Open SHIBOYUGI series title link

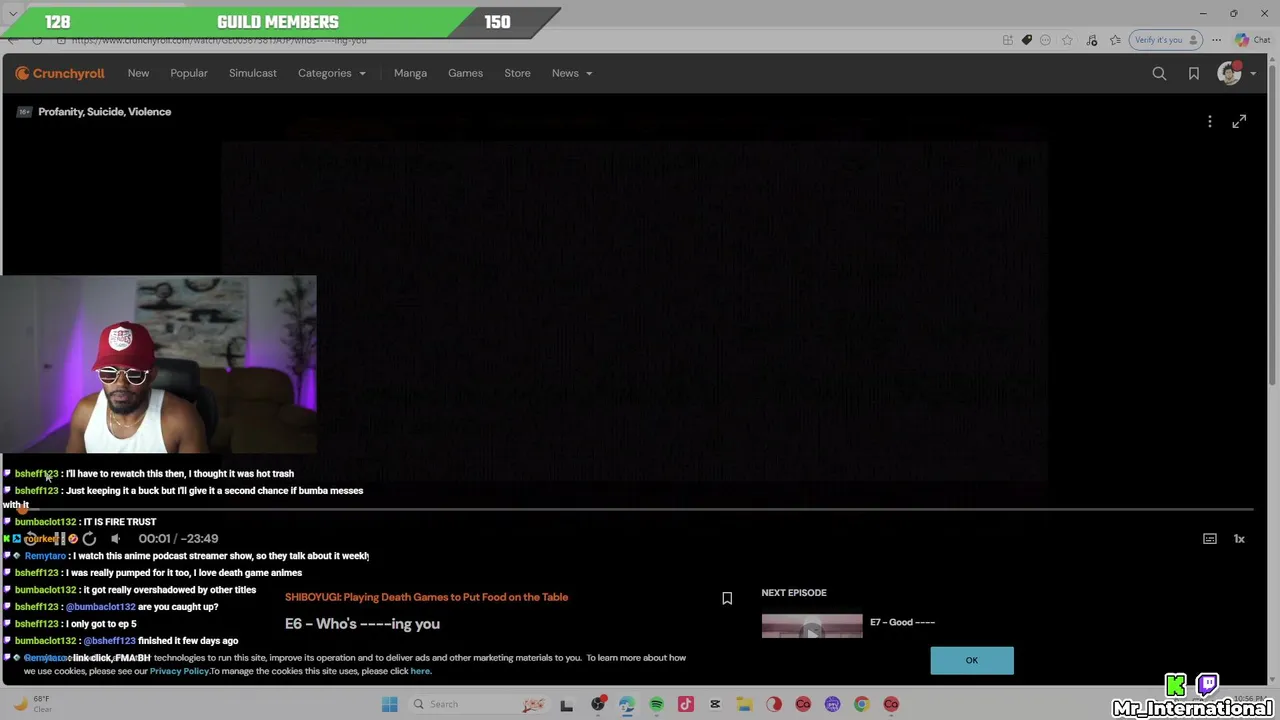426,597
